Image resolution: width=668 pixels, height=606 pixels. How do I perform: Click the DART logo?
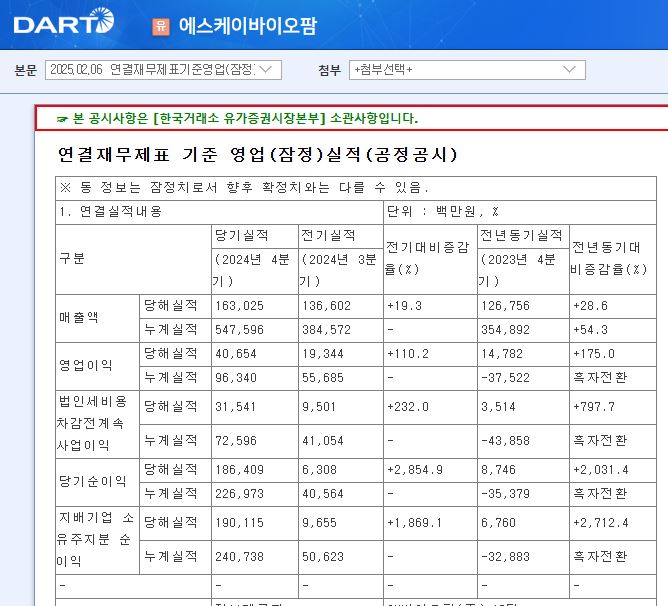(x=63, y=21)
